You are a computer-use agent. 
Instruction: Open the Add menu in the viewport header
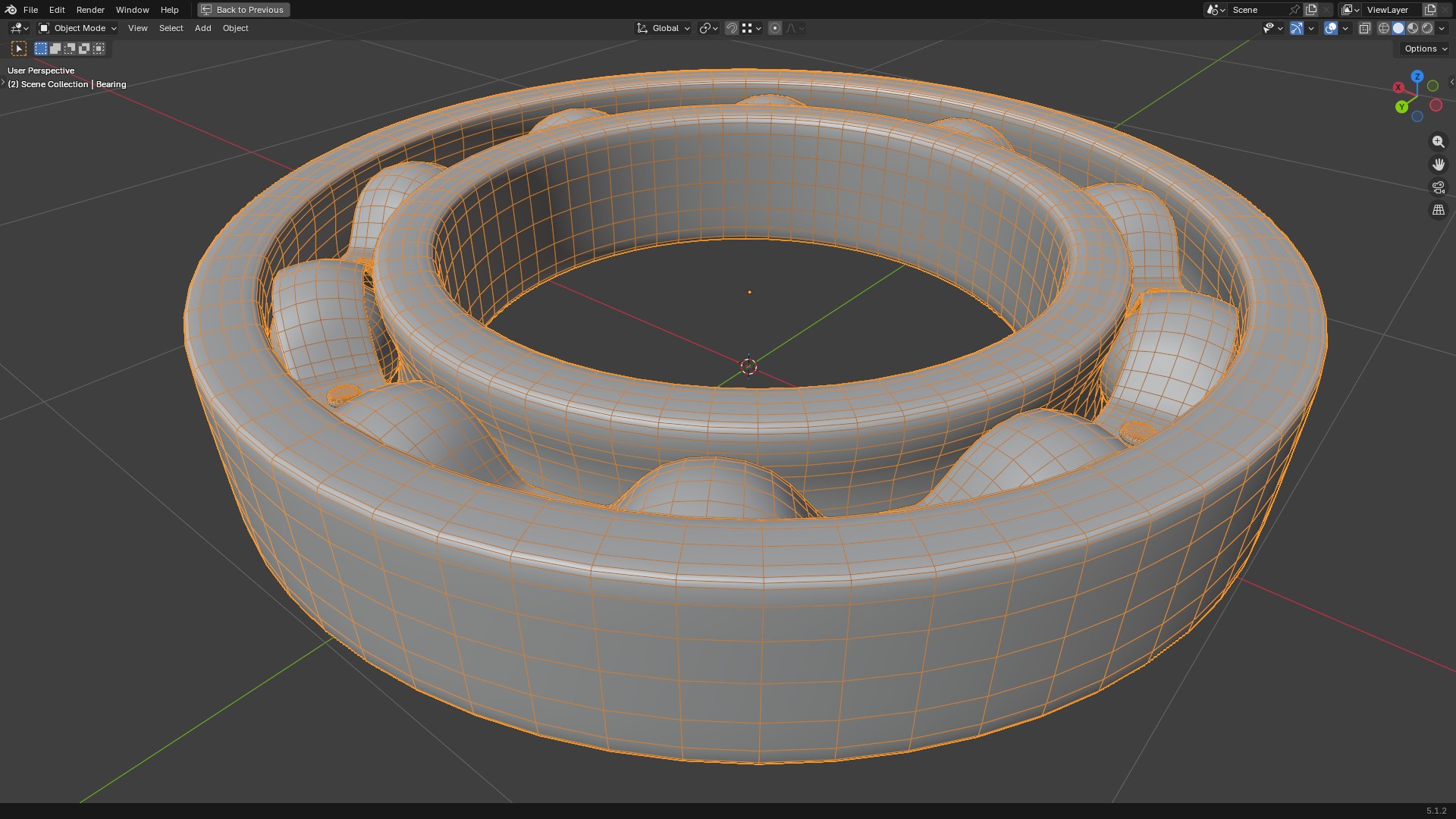click(x=202, y=28)
